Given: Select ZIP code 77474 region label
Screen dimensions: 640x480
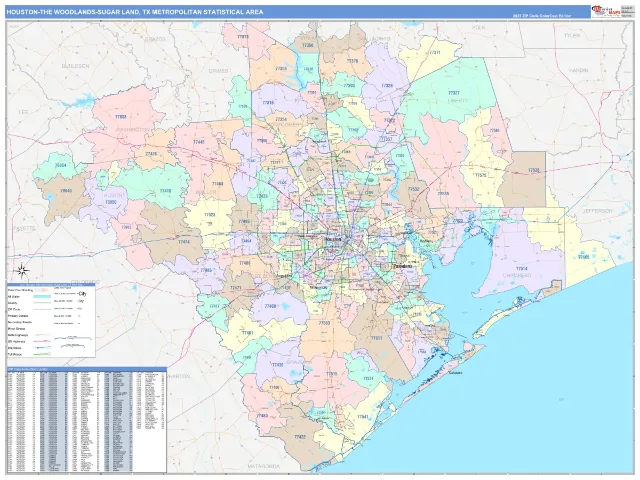Looking at the screenshot, I should click(x=184, y=242).
